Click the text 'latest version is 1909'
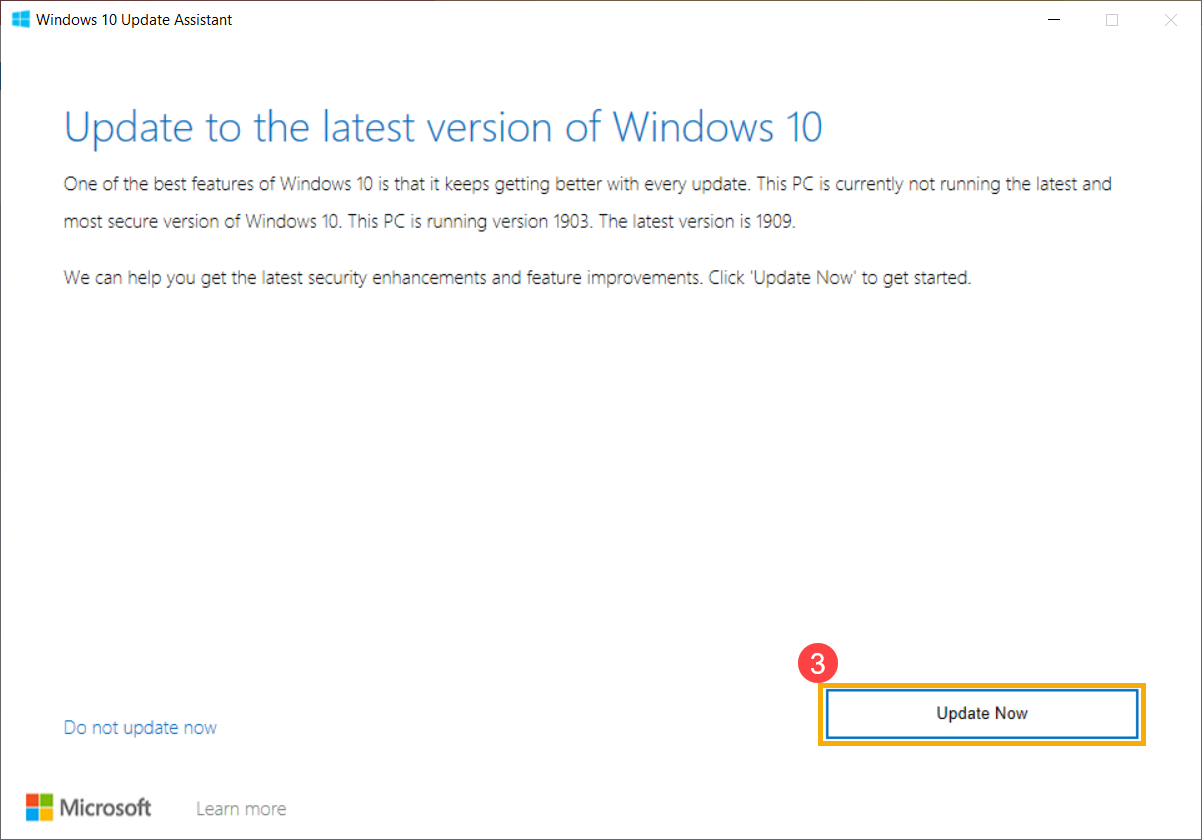 (709, 222)
